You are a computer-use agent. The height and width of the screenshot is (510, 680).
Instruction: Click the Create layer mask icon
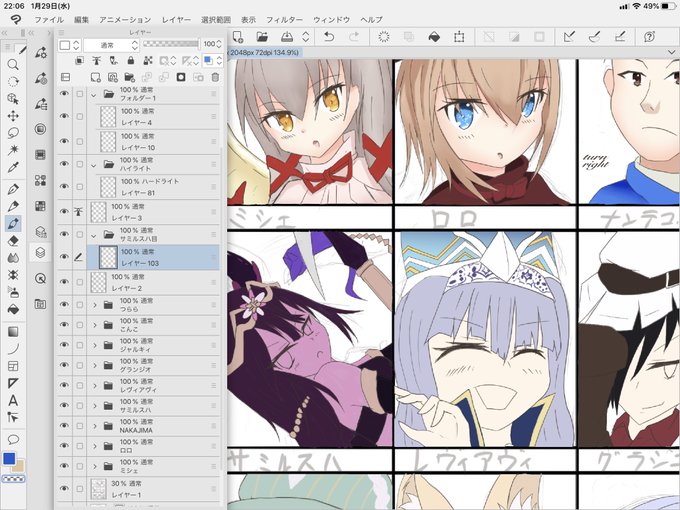coord(181,77)
